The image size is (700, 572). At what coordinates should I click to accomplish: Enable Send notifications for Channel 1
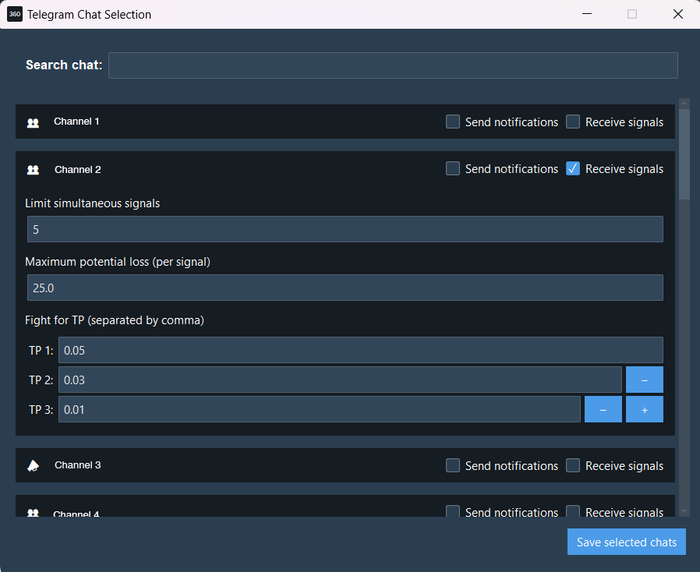pyautogui.click(x=453, y=122)
